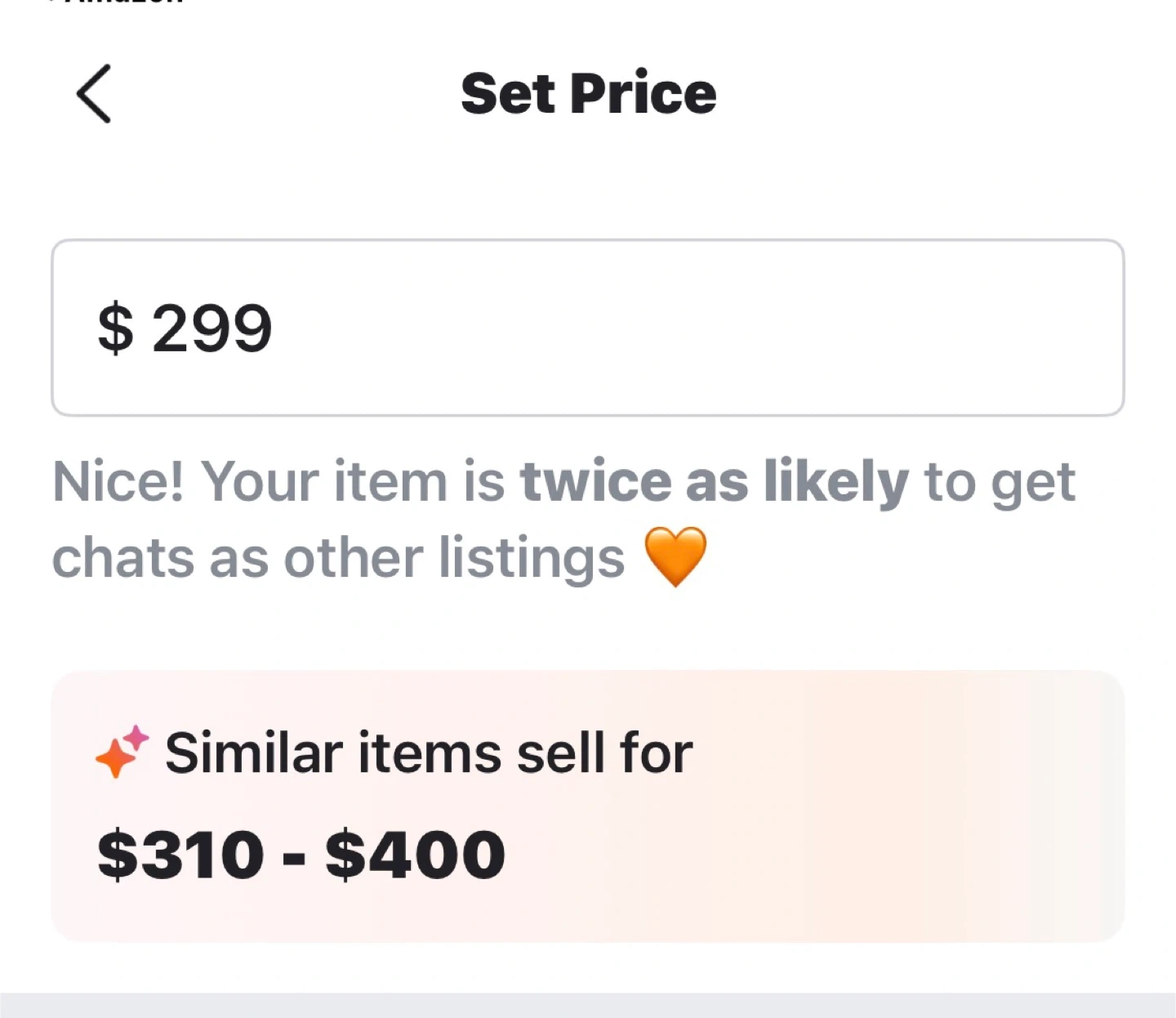This screenshot has height=1018, width=1176.
Task: Click the dollar sign in price field
Action: point(115,328)
